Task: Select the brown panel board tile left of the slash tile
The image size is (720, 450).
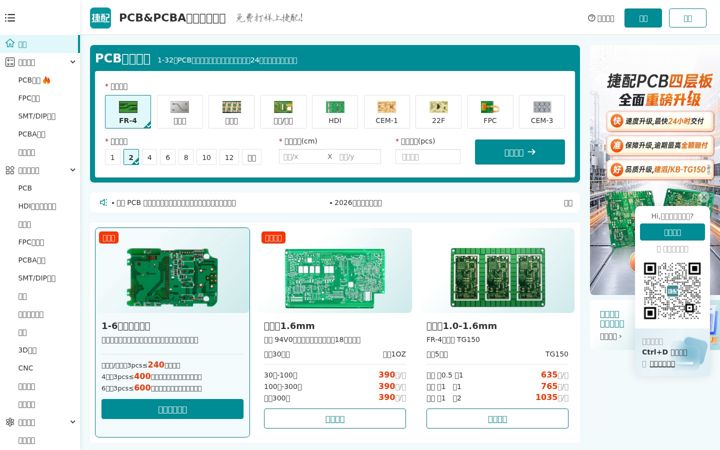Action: click(231, 112)
